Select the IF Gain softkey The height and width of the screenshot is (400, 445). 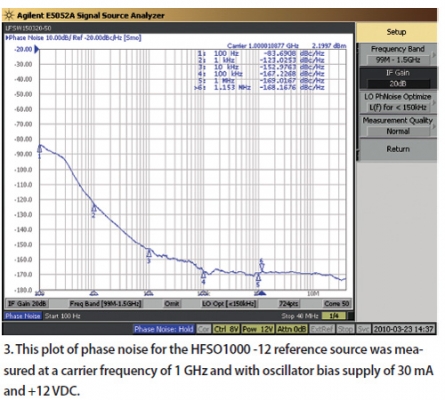[397, 78]
